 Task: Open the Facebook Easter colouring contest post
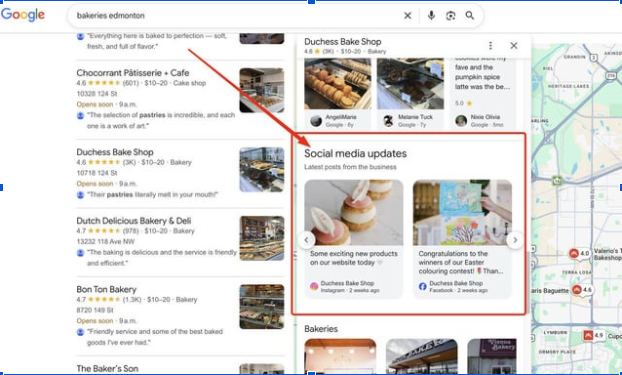point(463,239)
